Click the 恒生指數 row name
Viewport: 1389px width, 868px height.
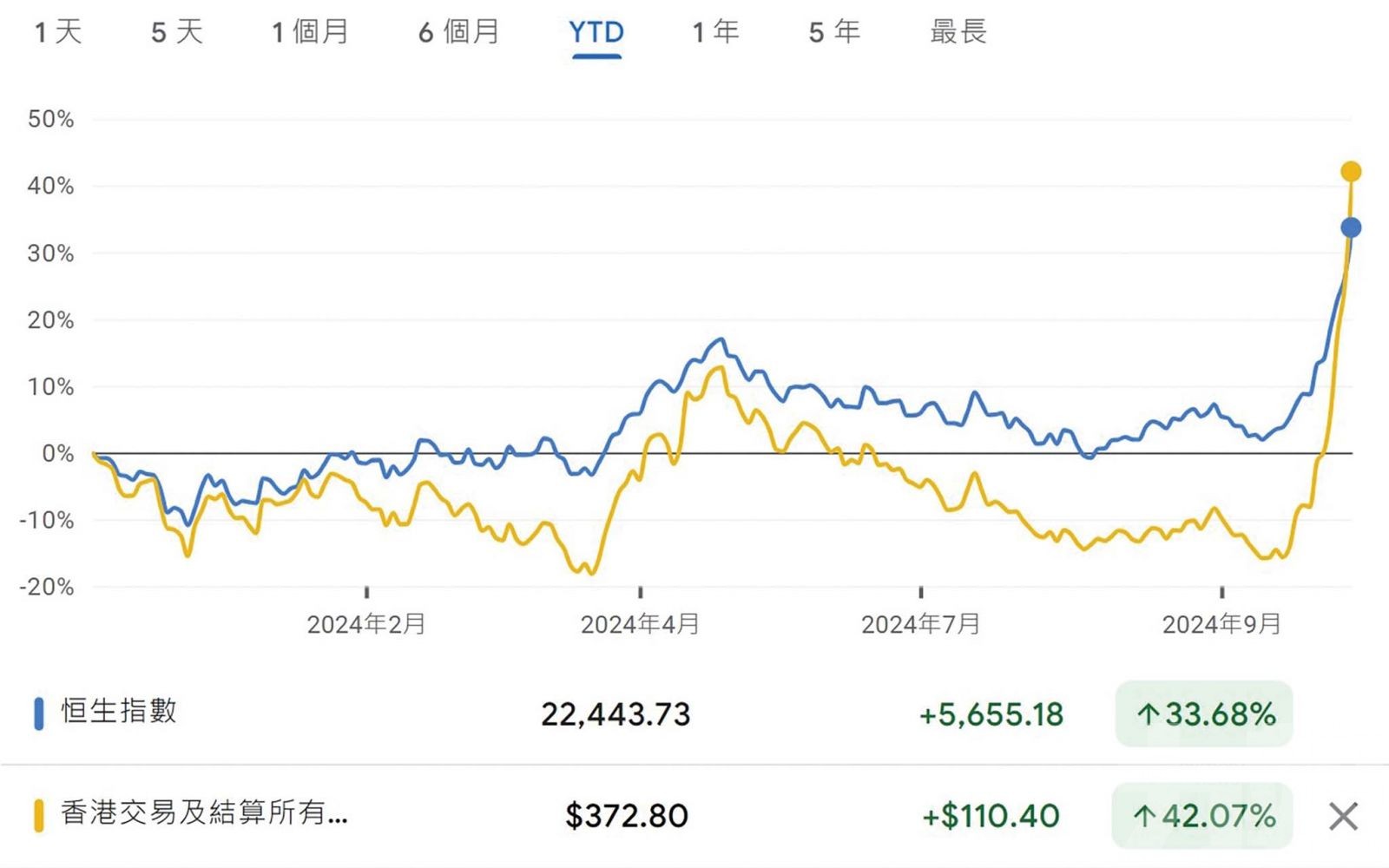click(x=119, y=711)
